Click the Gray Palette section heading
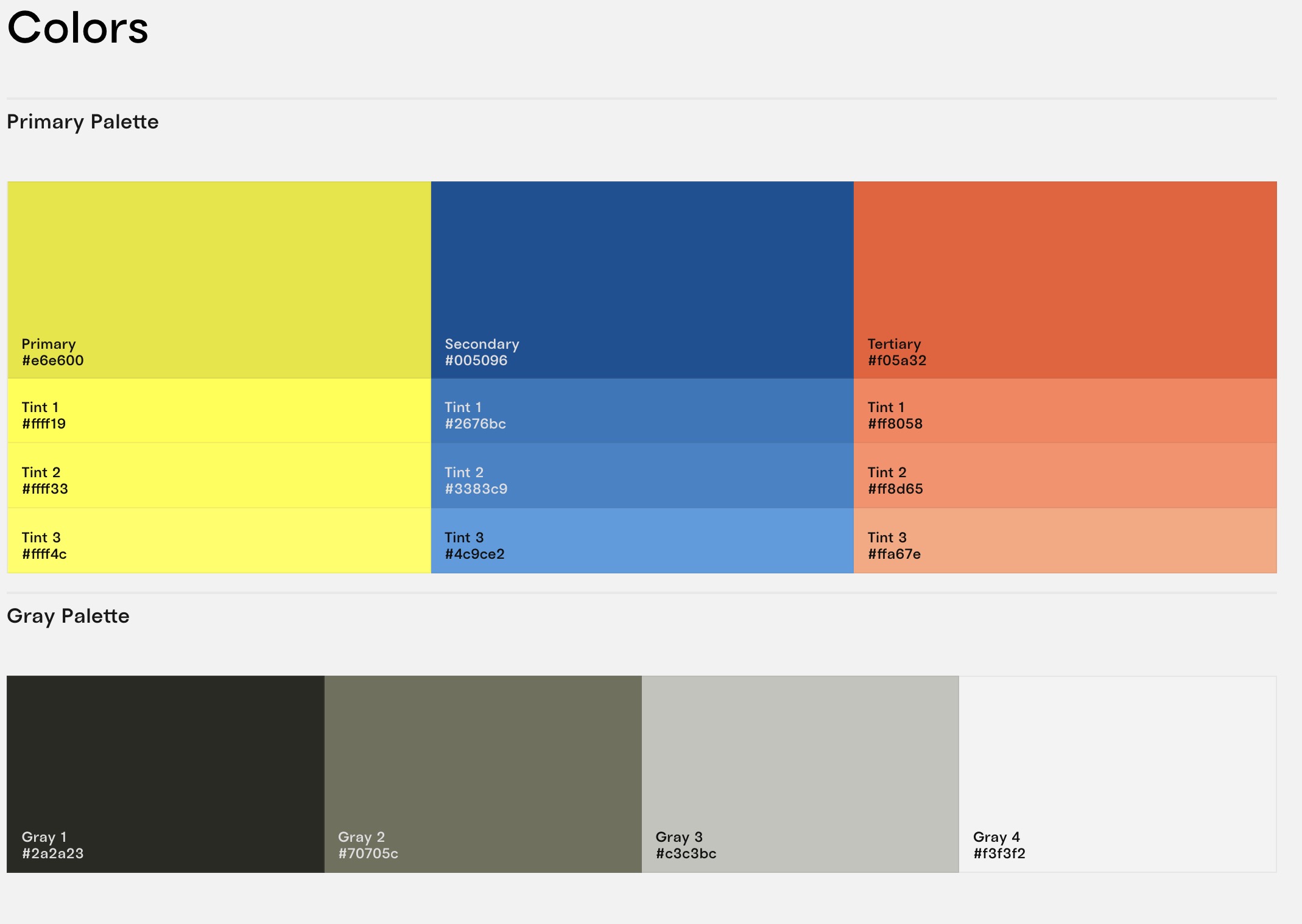 coord(68,616)
